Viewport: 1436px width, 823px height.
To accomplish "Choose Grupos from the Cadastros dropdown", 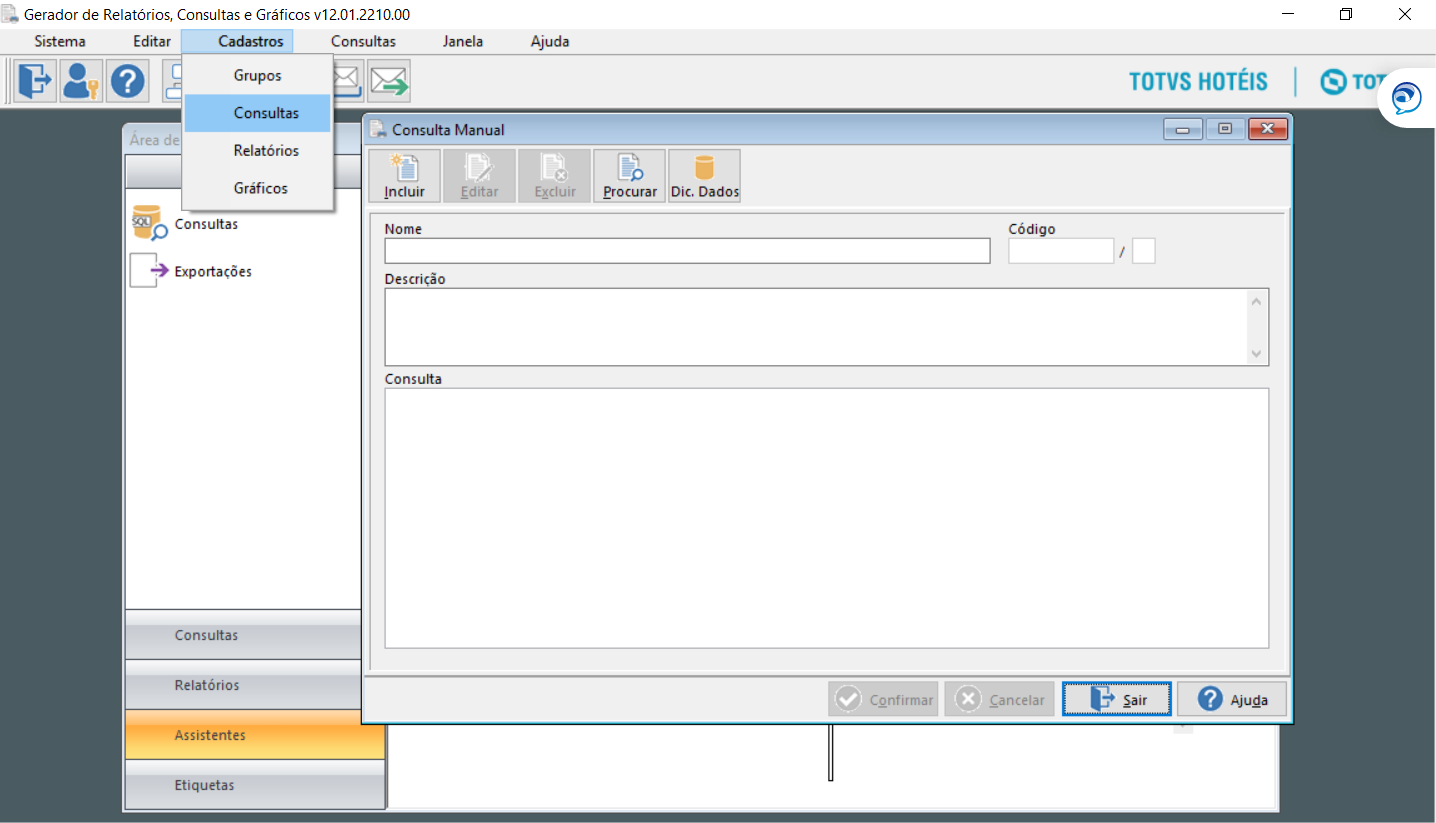I will coord(258,75).
